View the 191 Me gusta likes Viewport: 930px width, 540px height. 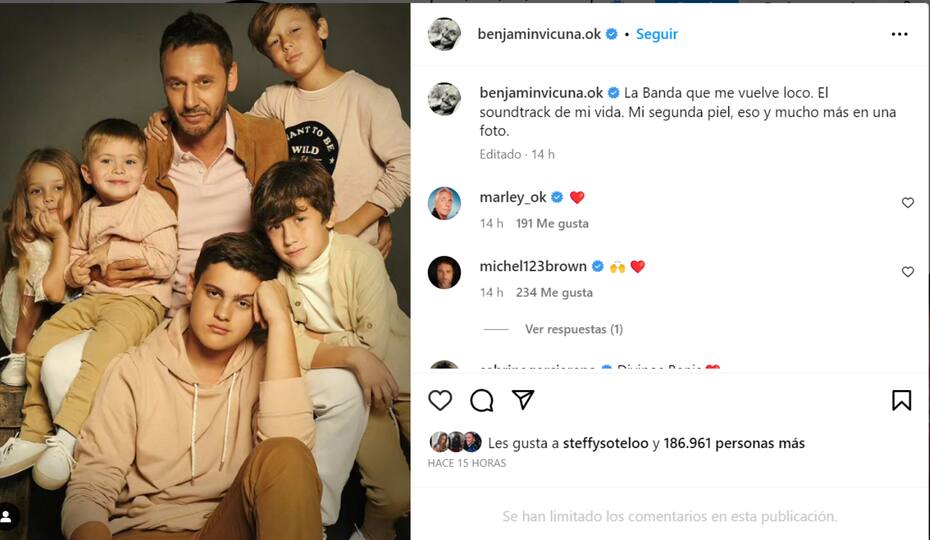552,223
